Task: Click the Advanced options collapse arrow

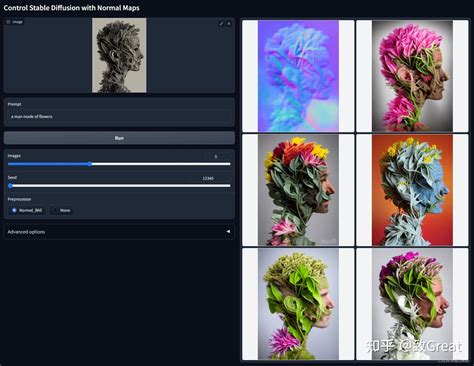Action: click(x=228, y=231)
